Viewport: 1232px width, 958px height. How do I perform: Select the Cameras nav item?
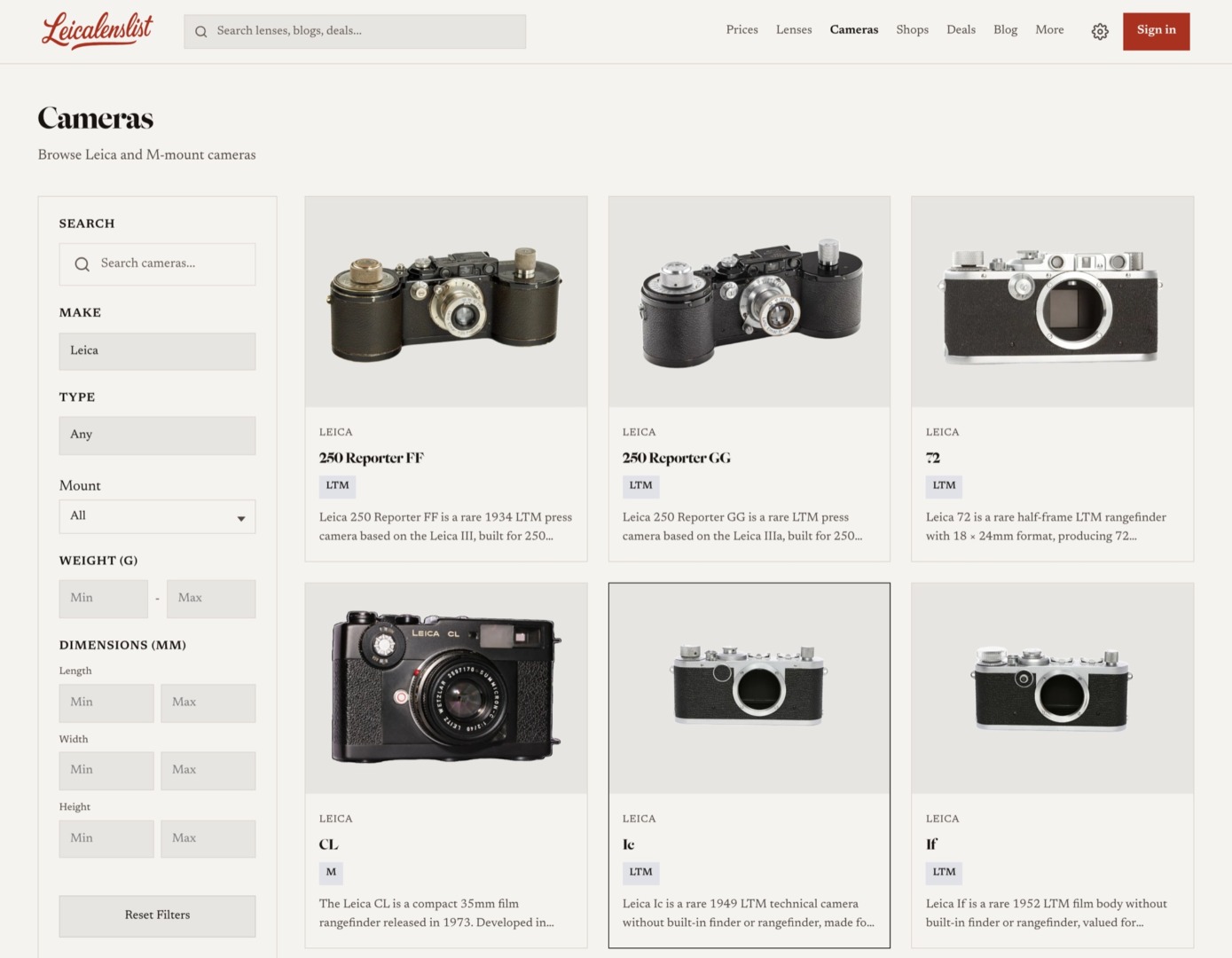pyautogui.click(x=854, y=29)
